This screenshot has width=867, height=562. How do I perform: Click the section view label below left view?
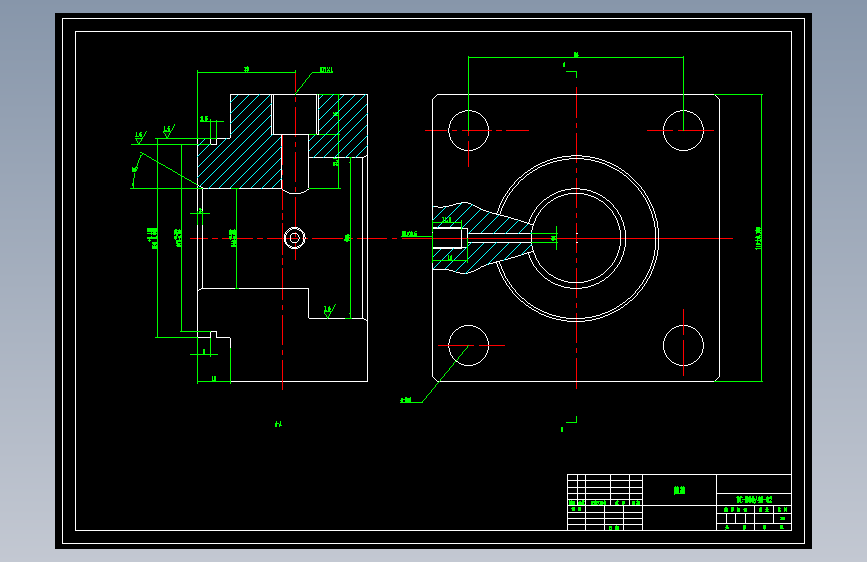pos(278,424)
